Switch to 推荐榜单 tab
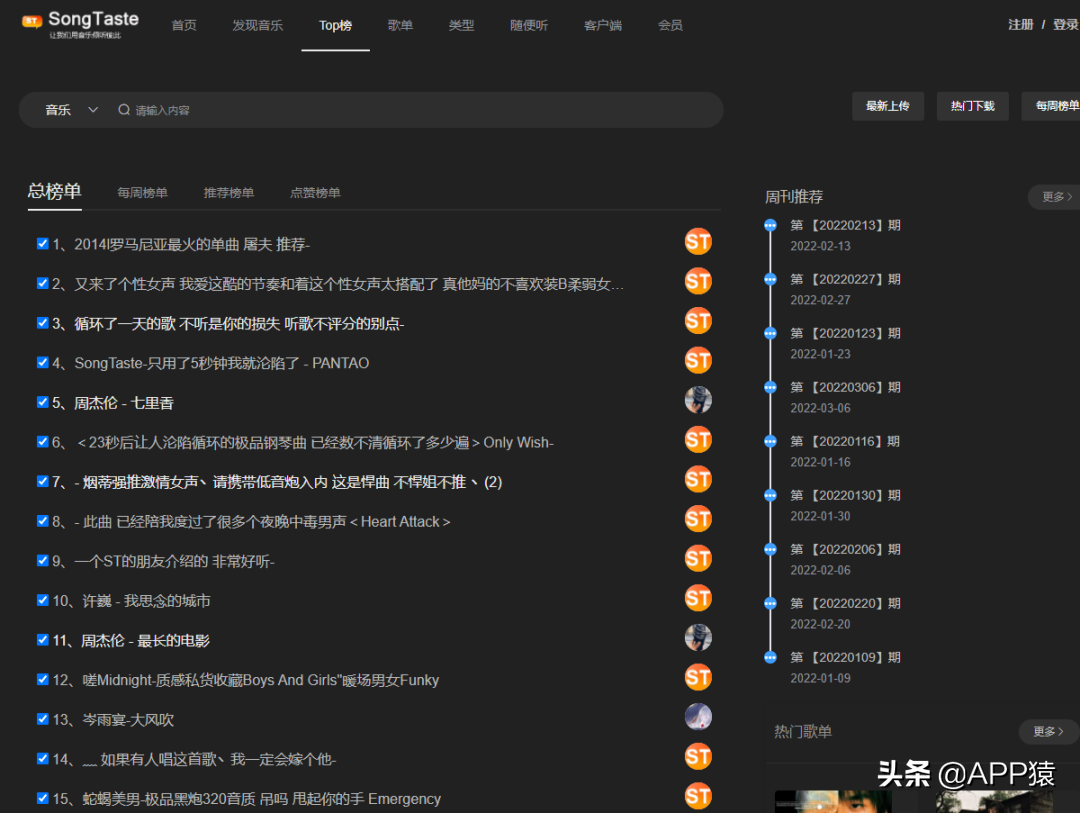 click(229, 193)
